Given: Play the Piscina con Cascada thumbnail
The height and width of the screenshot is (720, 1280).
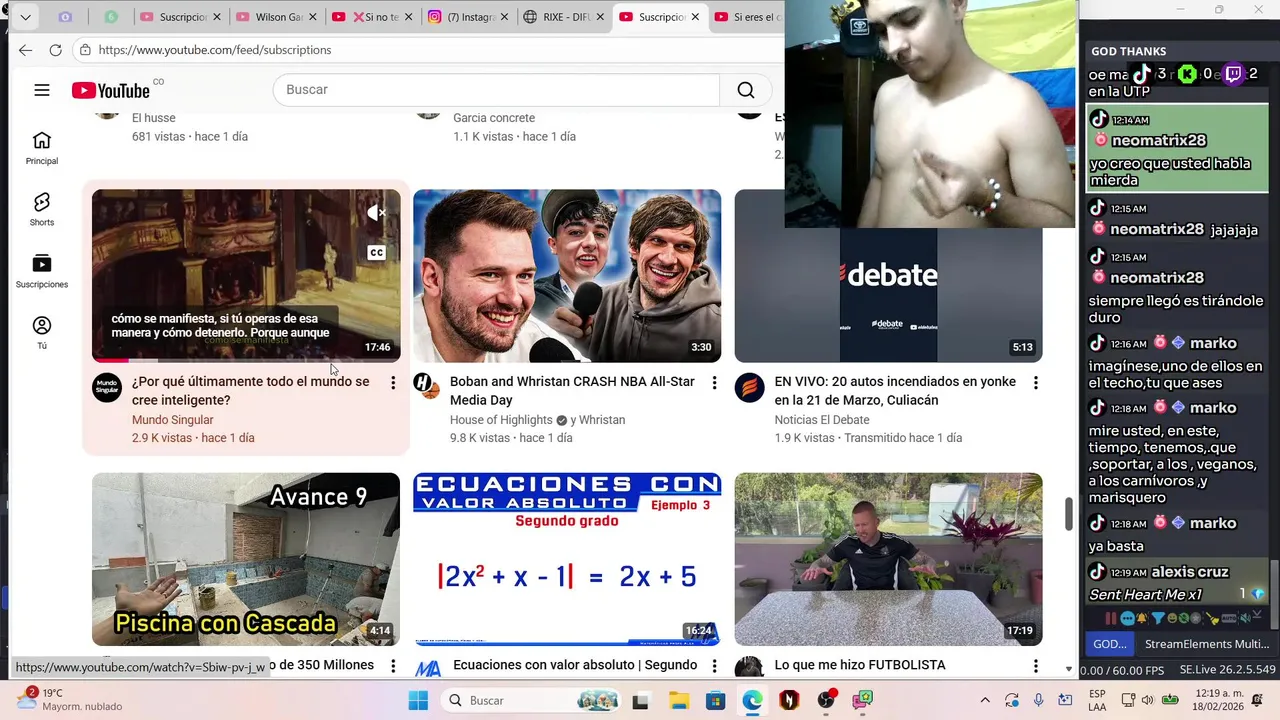Looking at the screenshot, I should pyautogui.click(x=246, y=559).
